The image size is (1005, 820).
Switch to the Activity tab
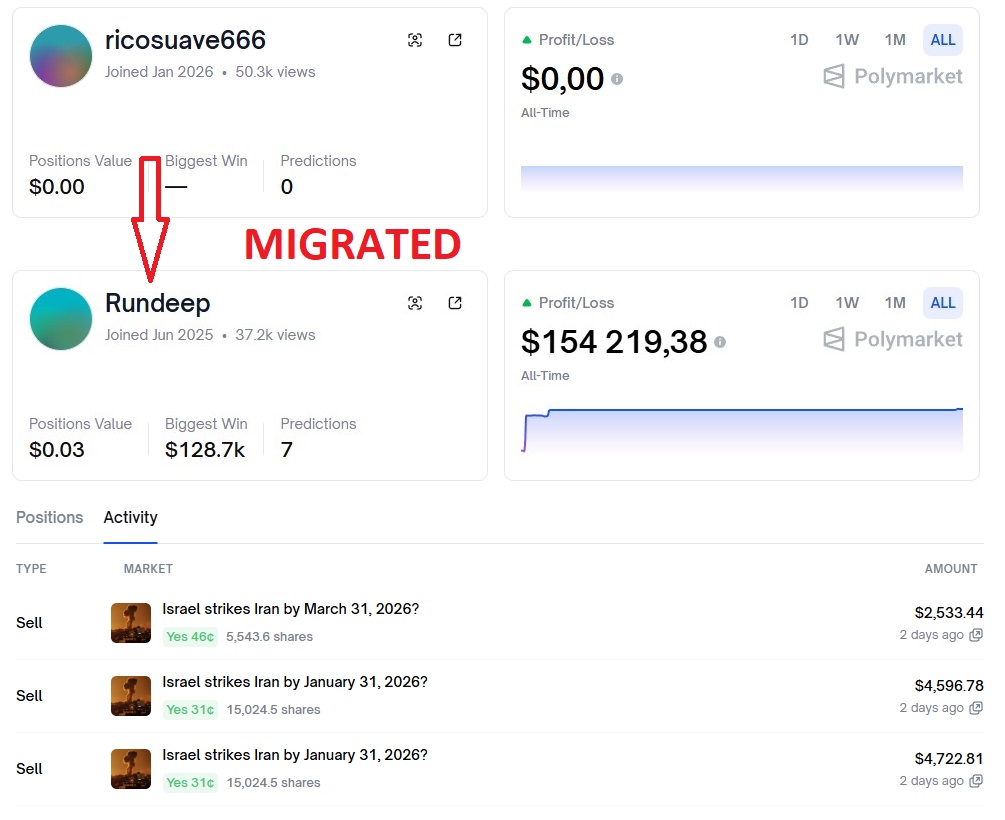[x=131, y=517]
